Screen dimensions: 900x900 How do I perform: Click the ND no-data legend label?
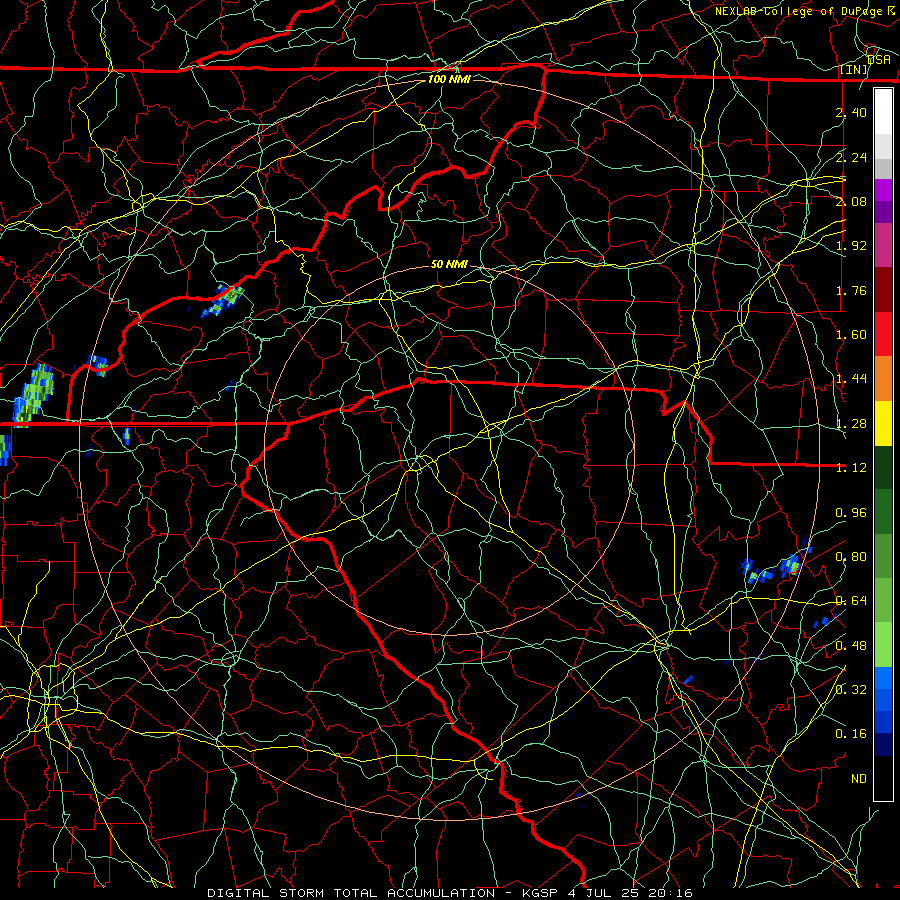[x=859, y=779]
